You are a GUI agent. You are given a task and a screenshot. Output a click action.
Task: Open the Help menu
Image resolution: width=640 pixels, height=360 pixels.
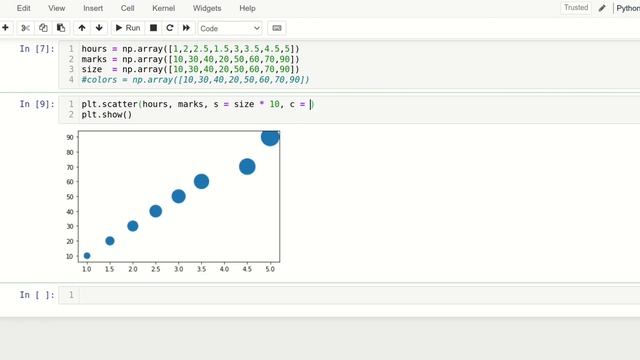pyautogui.click(x=247, y=8)
